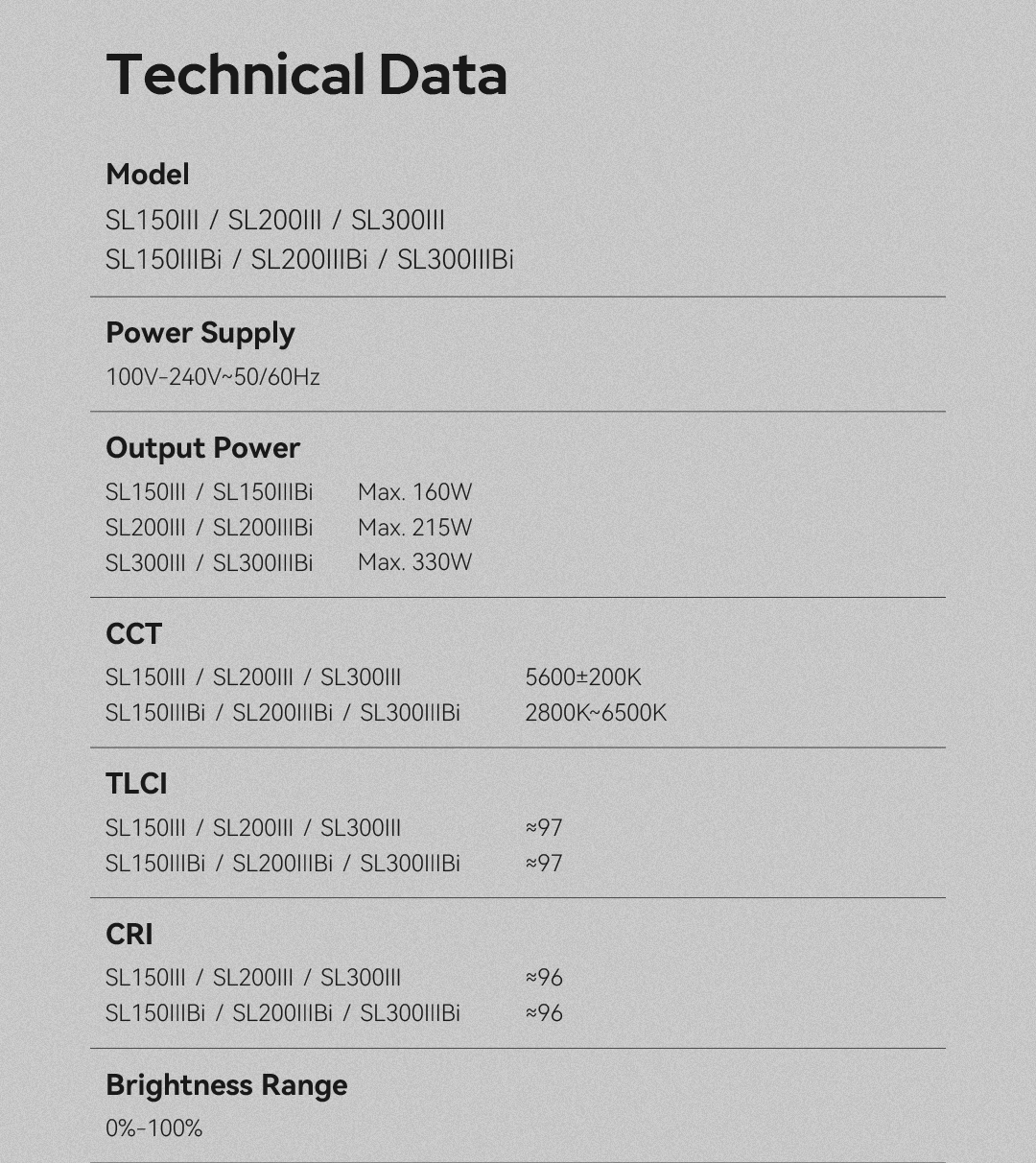Select the "CRI" section heading
The height and width of the screenshot is (1163, 1036).
point(129,935)
